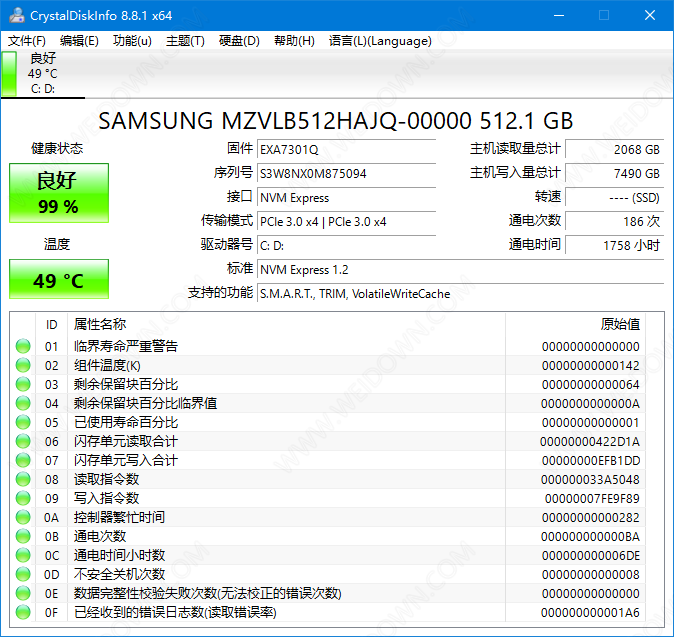Select the 已使用寿命百分比 attribute row
Image resolution: width=674 pixels, height=637 pixels.
click(x=328, y=422)
